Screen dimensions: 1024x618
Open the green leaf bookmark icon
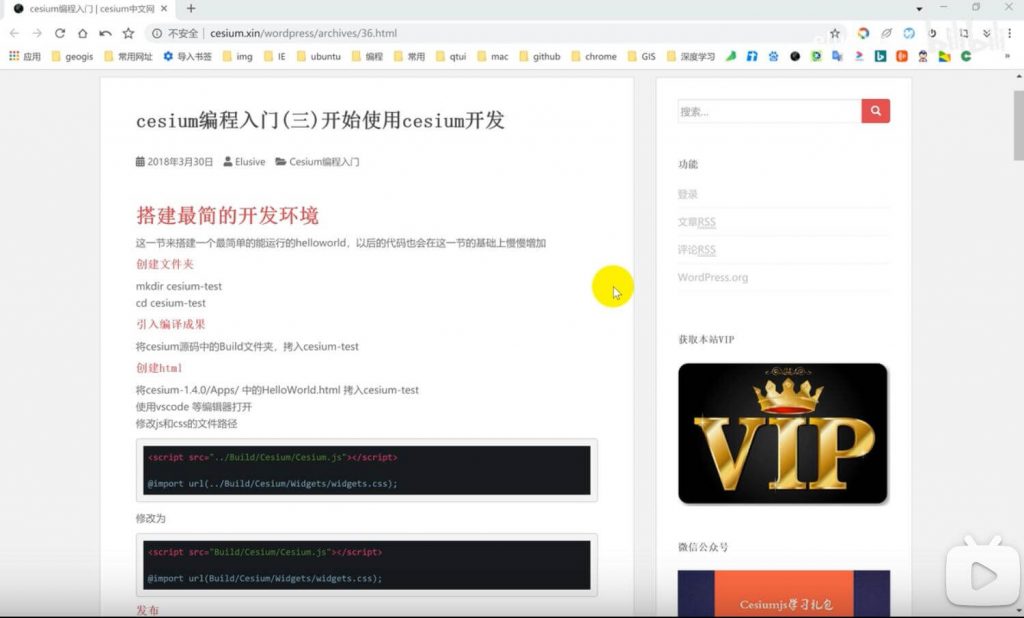click(x=731, y=56)
